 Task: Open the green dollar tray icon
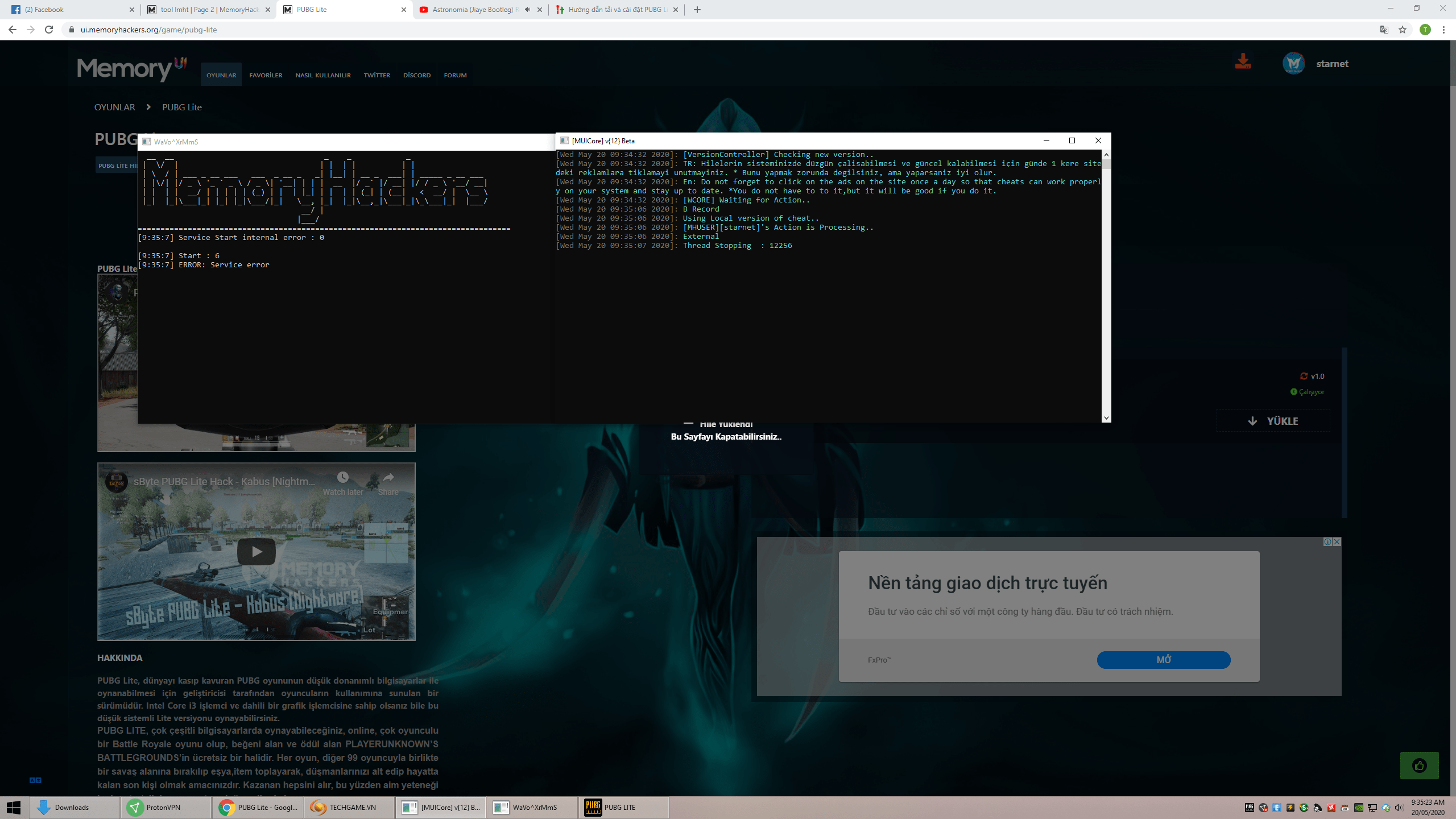click(1304, 808)
